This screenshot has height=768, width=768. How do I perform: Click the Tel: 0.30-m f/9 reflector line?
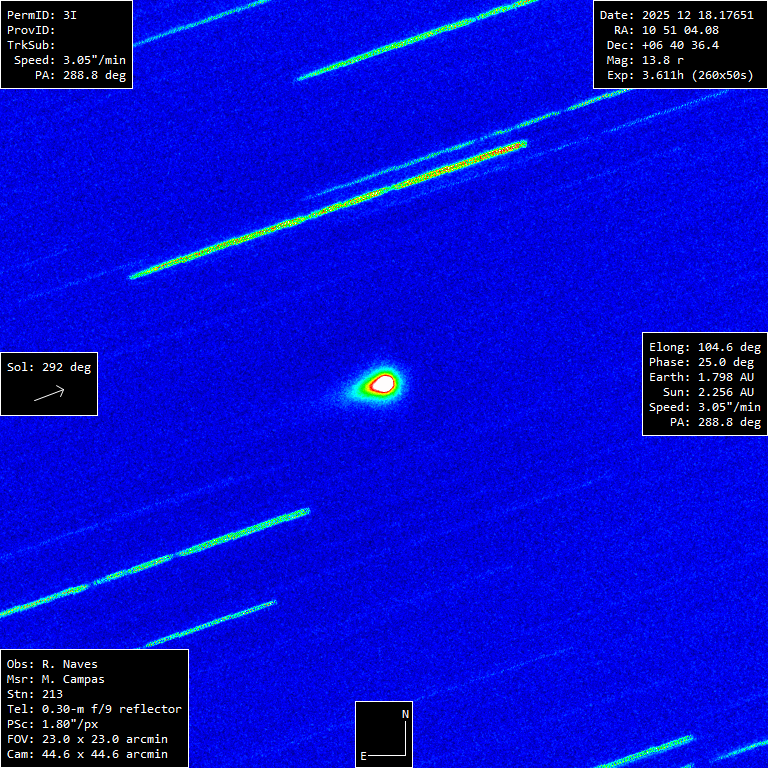point(94,709)
